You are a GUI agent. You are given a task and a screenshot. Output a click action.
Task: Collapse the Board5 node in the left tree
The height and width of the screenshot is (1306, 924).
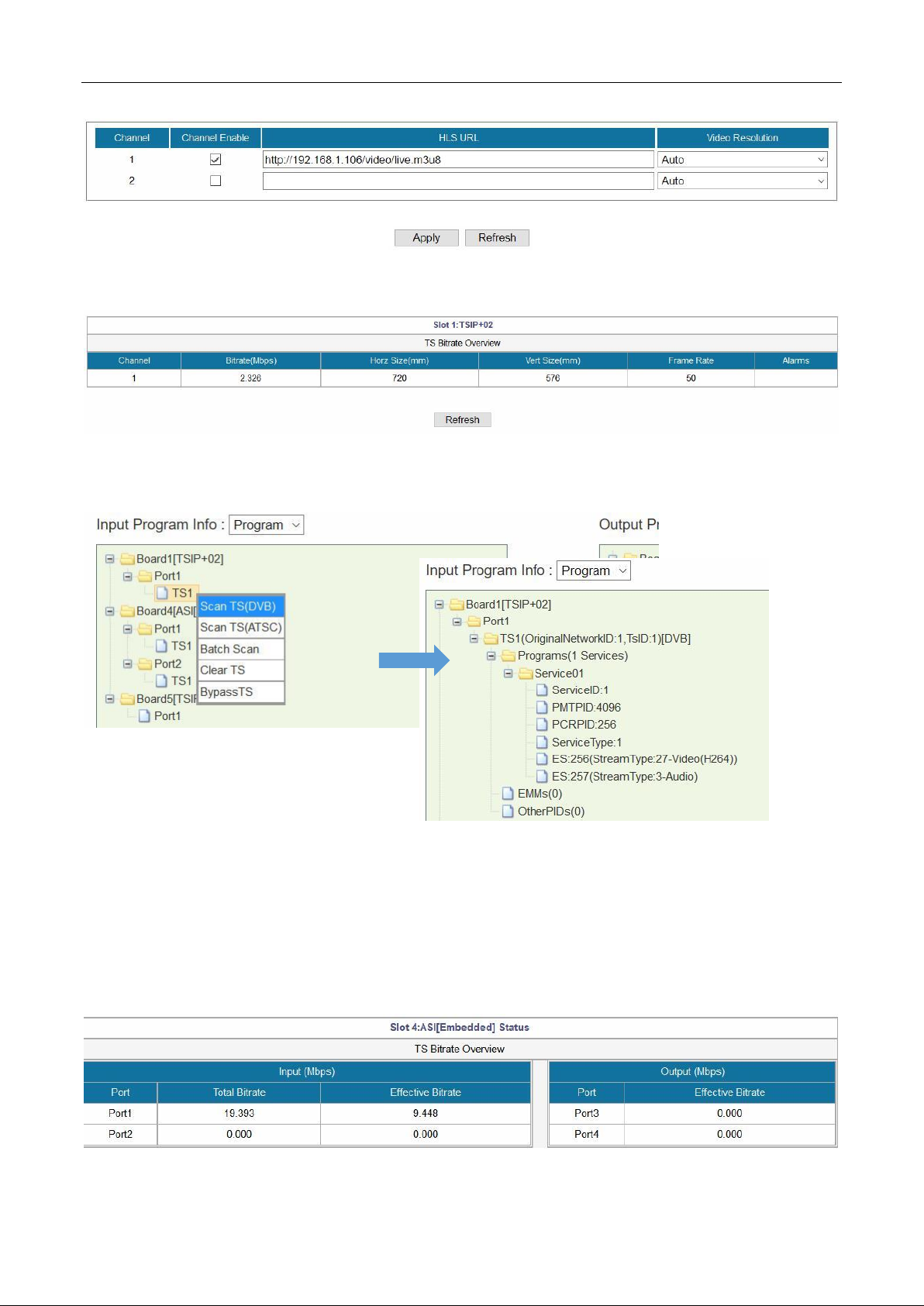110,698
